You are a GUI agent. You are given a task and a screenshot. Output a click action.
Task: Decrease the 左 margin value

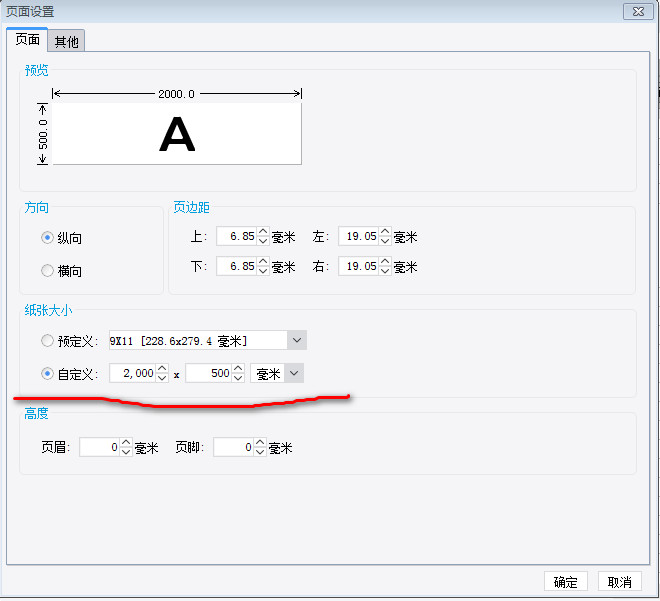pyautogui.click(x=385, y=241)
